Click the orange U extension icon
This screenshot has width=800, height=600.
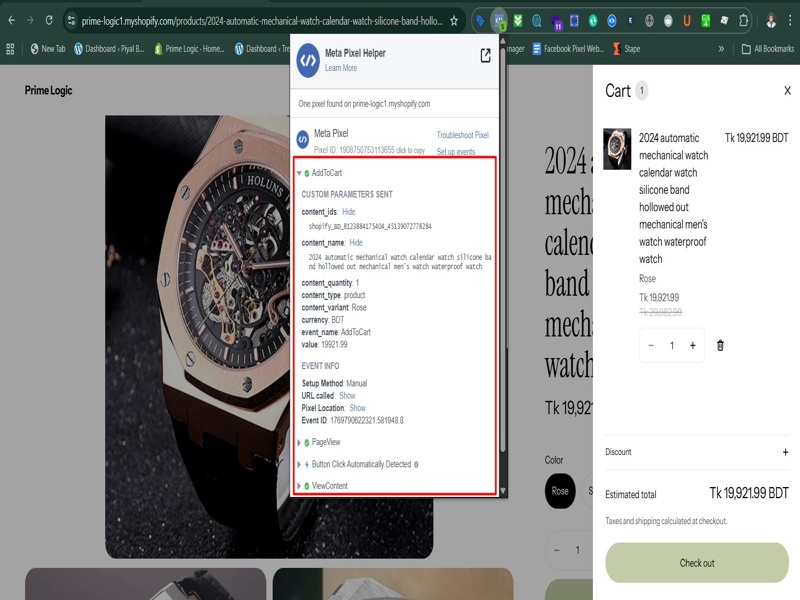pyautogui.click(x=687, y=21)
